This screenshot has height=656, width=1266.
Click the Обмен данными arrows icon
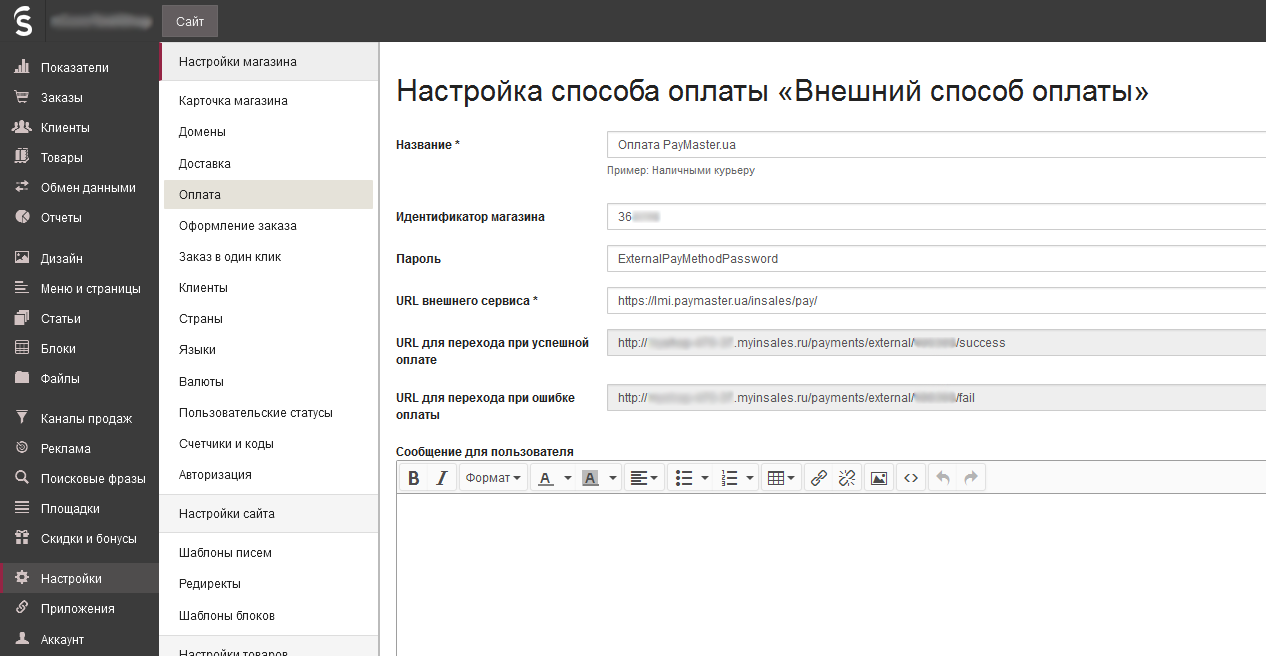[x=21, y=187]
